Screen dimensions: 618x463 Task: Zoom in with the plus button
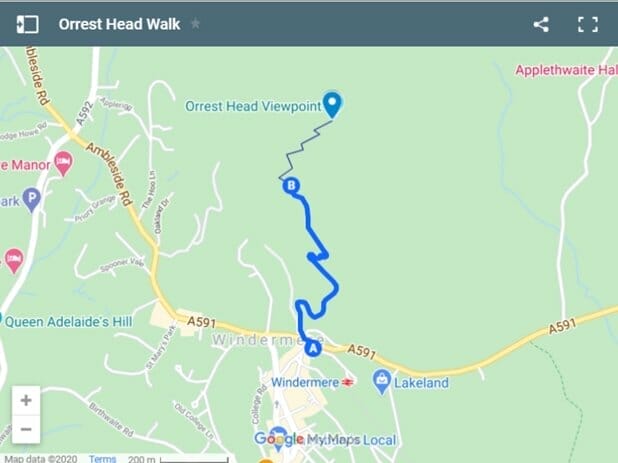tap(26, 400)
